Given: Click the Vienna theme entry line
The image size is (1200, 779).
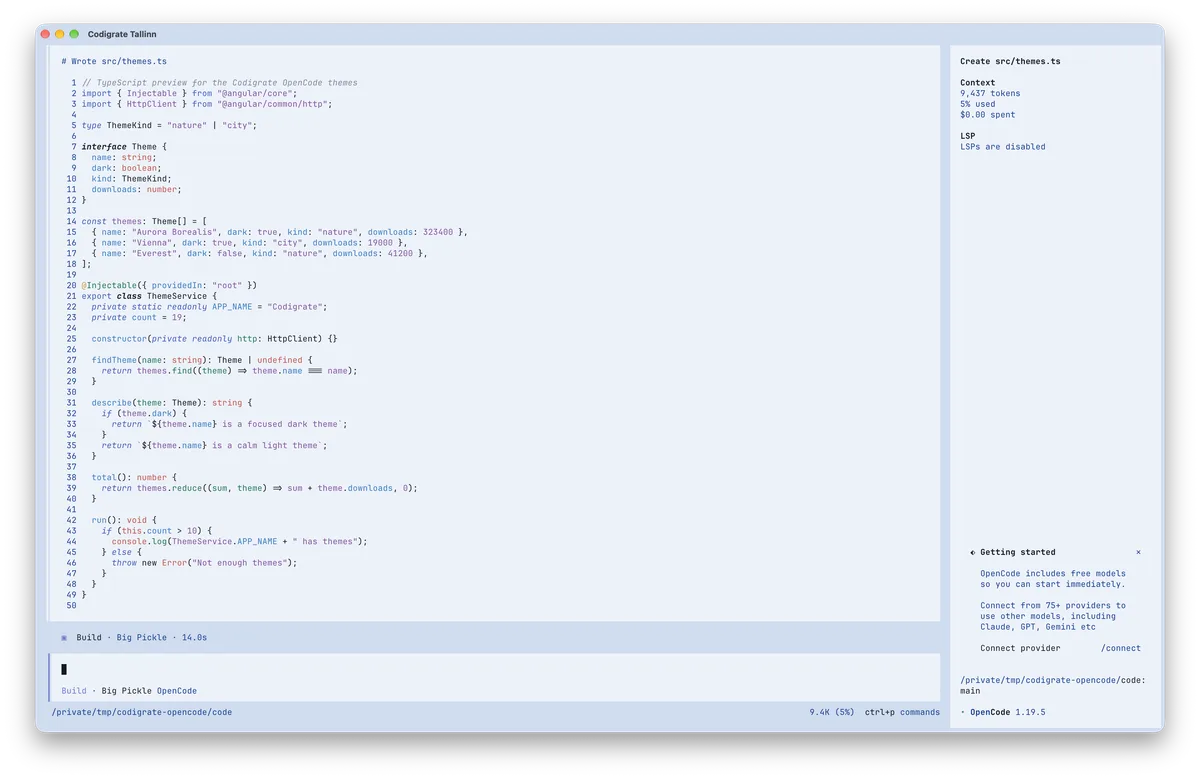Looking at the screenshot, I should tap(249, 243).
